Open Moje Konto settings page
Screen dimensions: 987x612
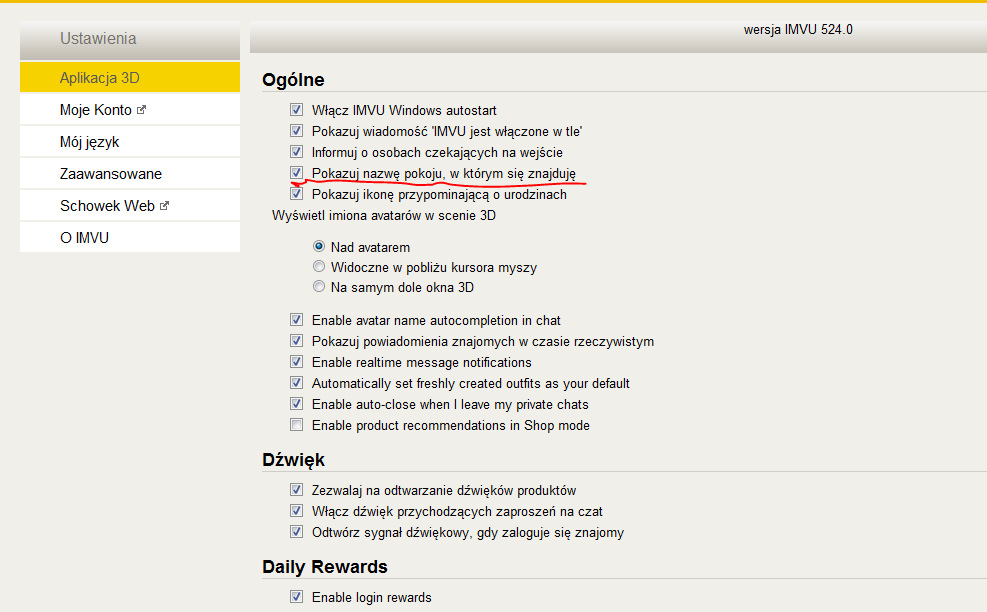(x=130, y=110)
